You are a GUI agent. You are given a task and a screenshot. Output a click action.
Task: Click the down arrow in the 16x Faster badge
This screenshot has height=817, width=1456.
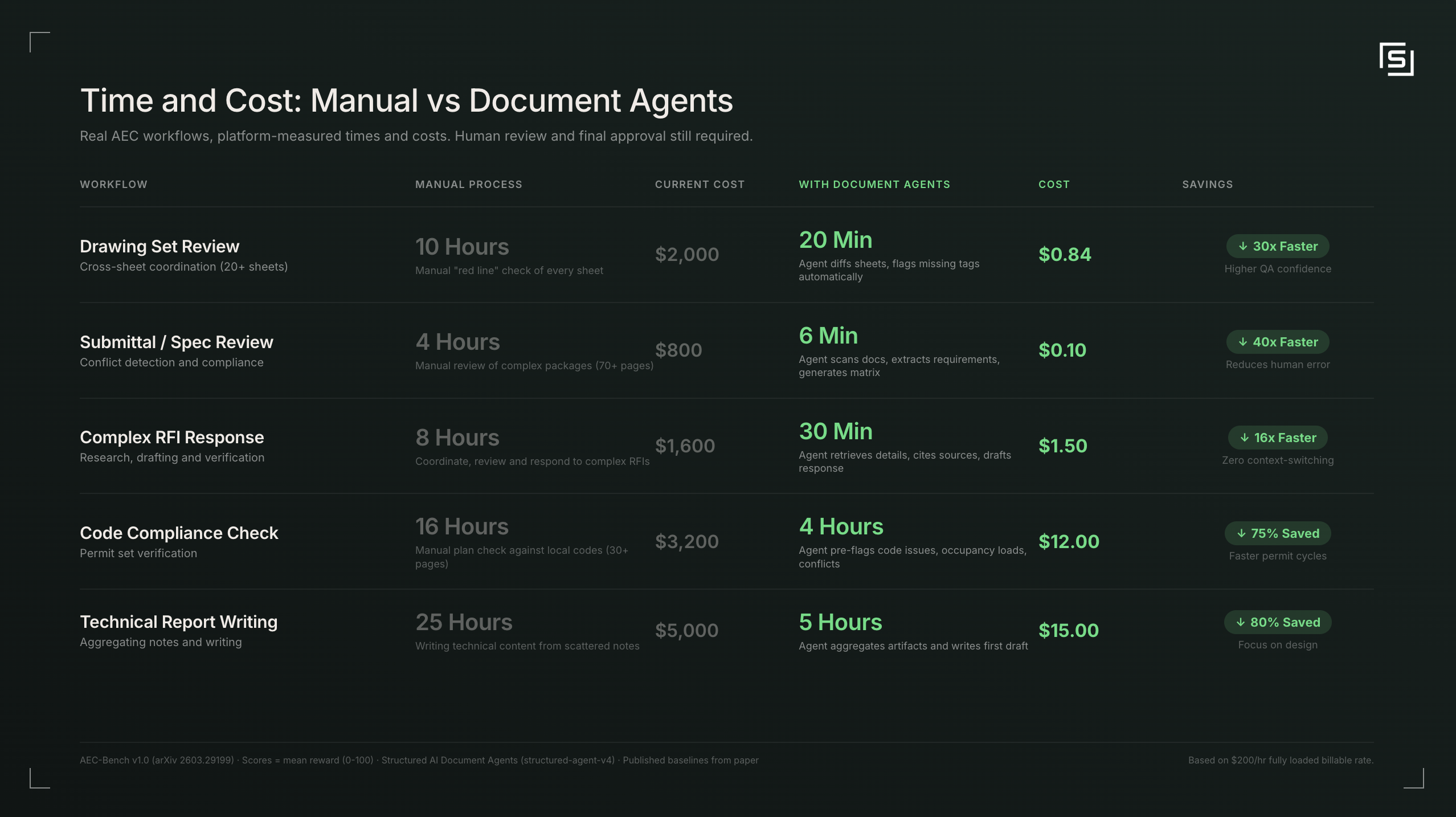pos(1244,437)
